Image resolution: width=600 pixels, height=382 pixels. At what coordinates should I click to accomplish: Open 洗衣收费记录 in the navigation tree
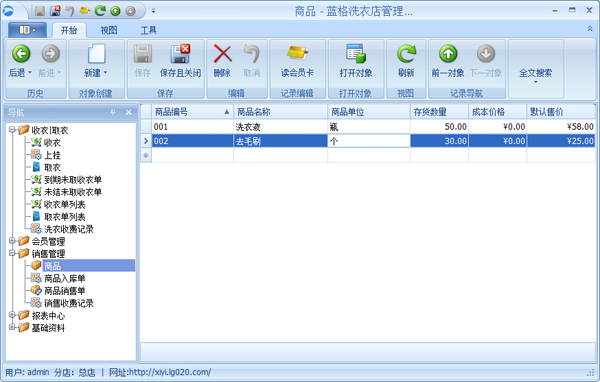[x=68, y=229]
